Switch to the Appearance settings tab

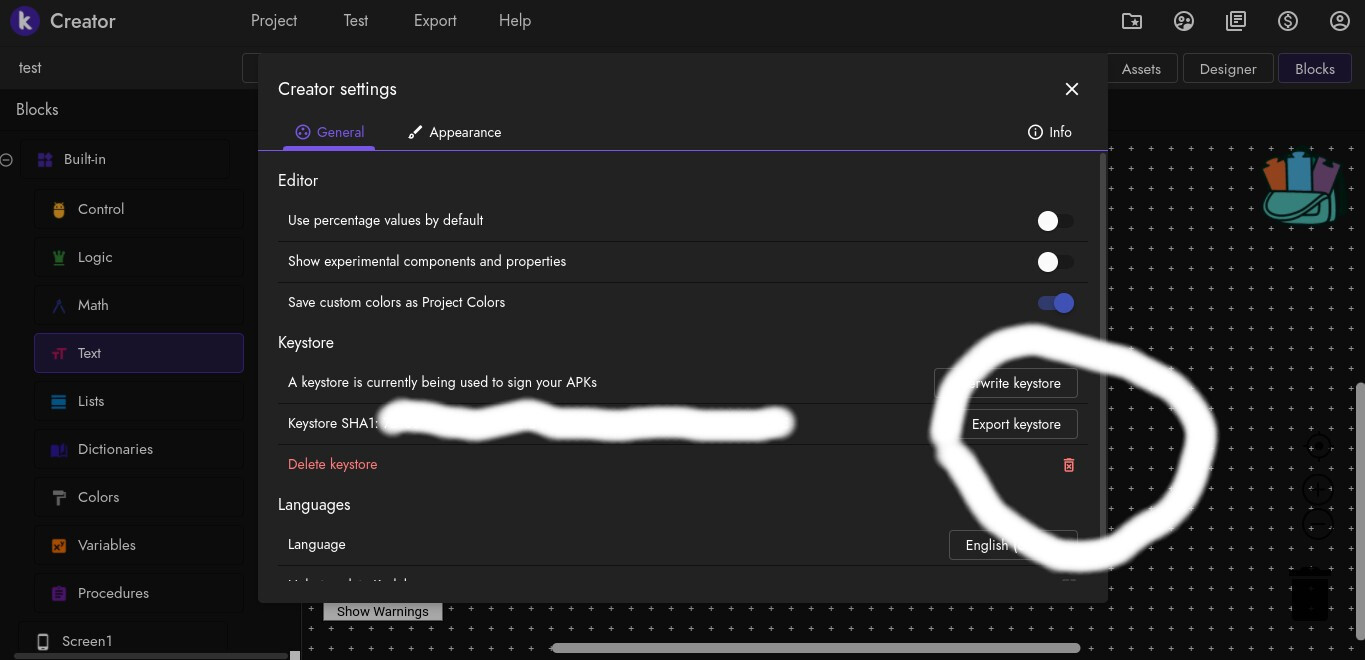tap(454, 132)
